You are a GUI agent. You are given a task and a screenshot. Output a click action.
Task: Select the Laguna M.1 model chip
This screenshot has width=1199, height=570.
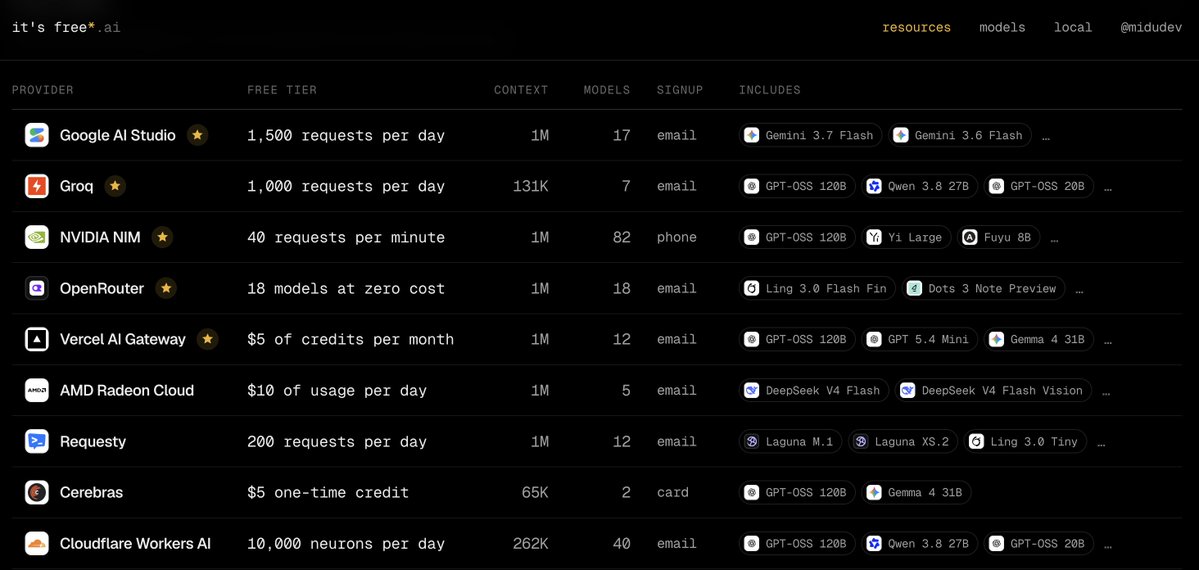791,441
